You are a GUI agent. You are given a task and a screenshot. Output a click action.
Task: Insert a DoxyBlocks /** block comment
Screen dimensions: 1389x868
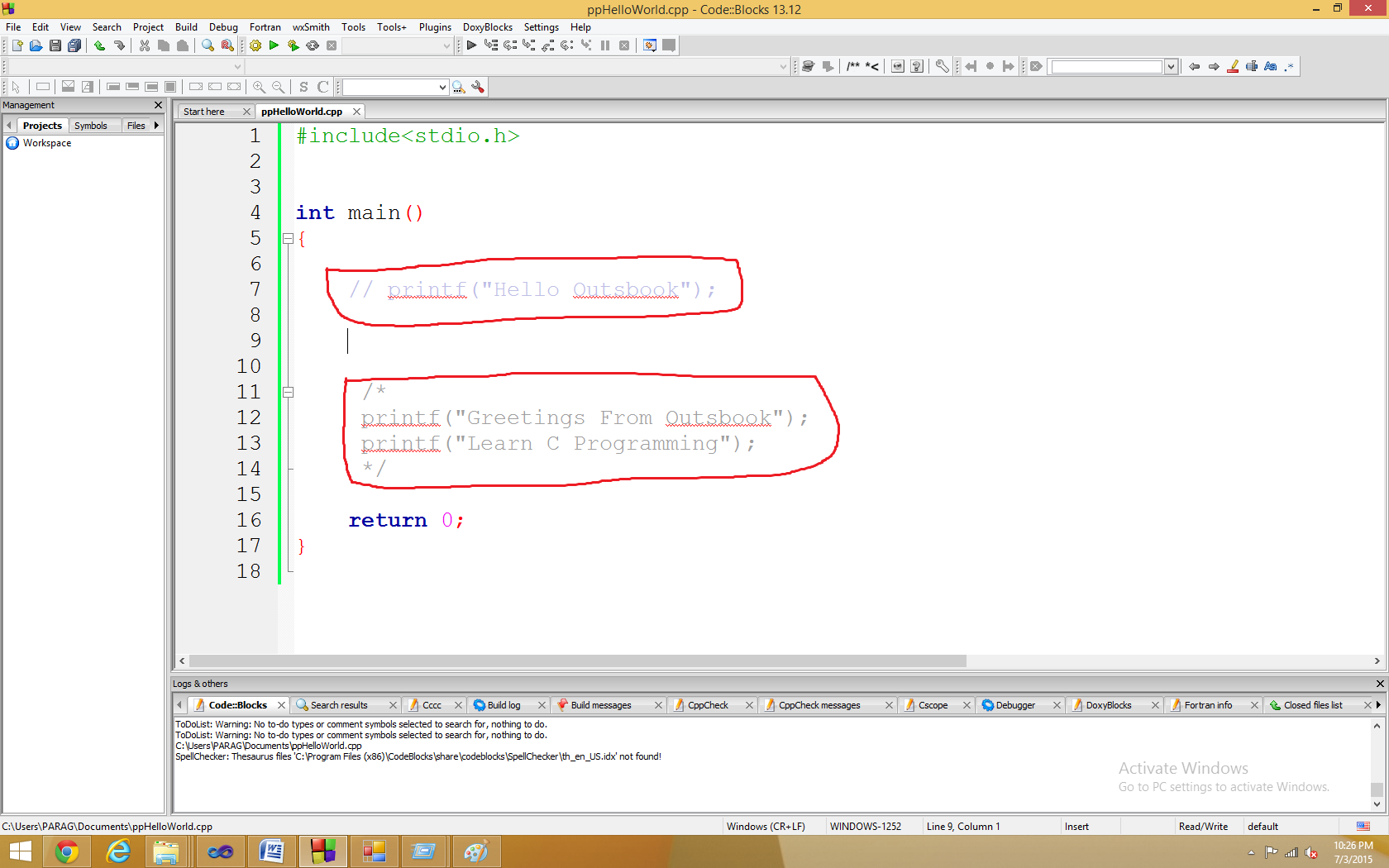pyautogui.click(x=853, y=67)
